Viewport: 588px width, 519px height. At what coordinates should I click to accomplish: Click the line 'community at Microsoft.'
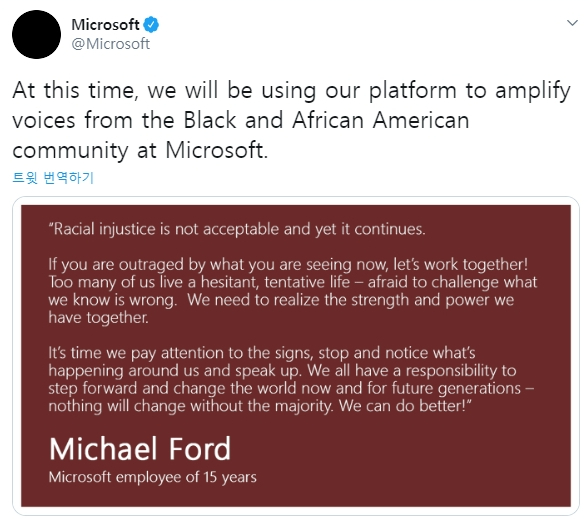click(x=140, y=150)
